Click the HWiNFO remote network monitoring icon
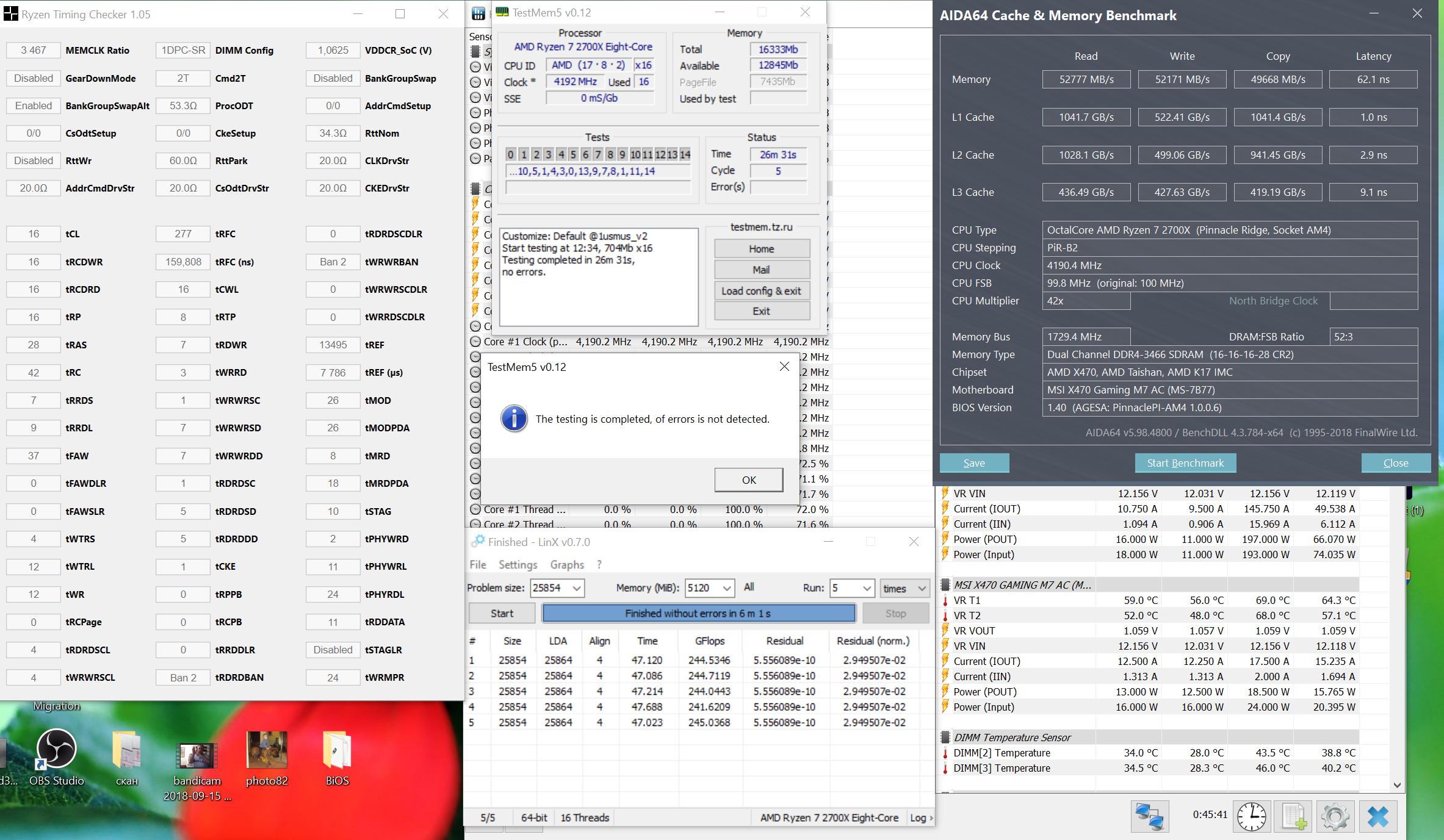The width and height of the screenshot is (1444, 840). 1149,816
